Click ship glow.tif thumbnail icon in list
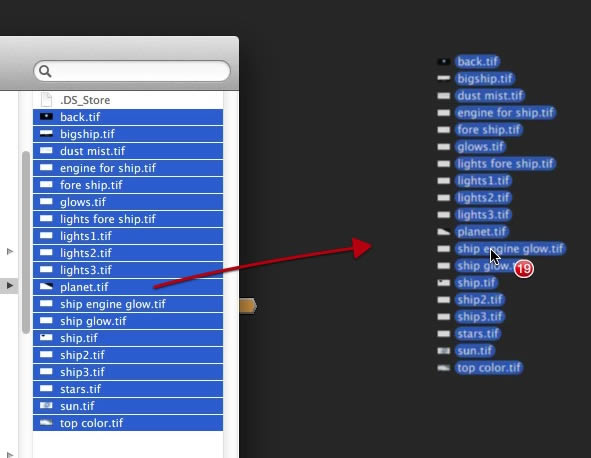Viewport: 591px width, 458px height. coord(46,320)
